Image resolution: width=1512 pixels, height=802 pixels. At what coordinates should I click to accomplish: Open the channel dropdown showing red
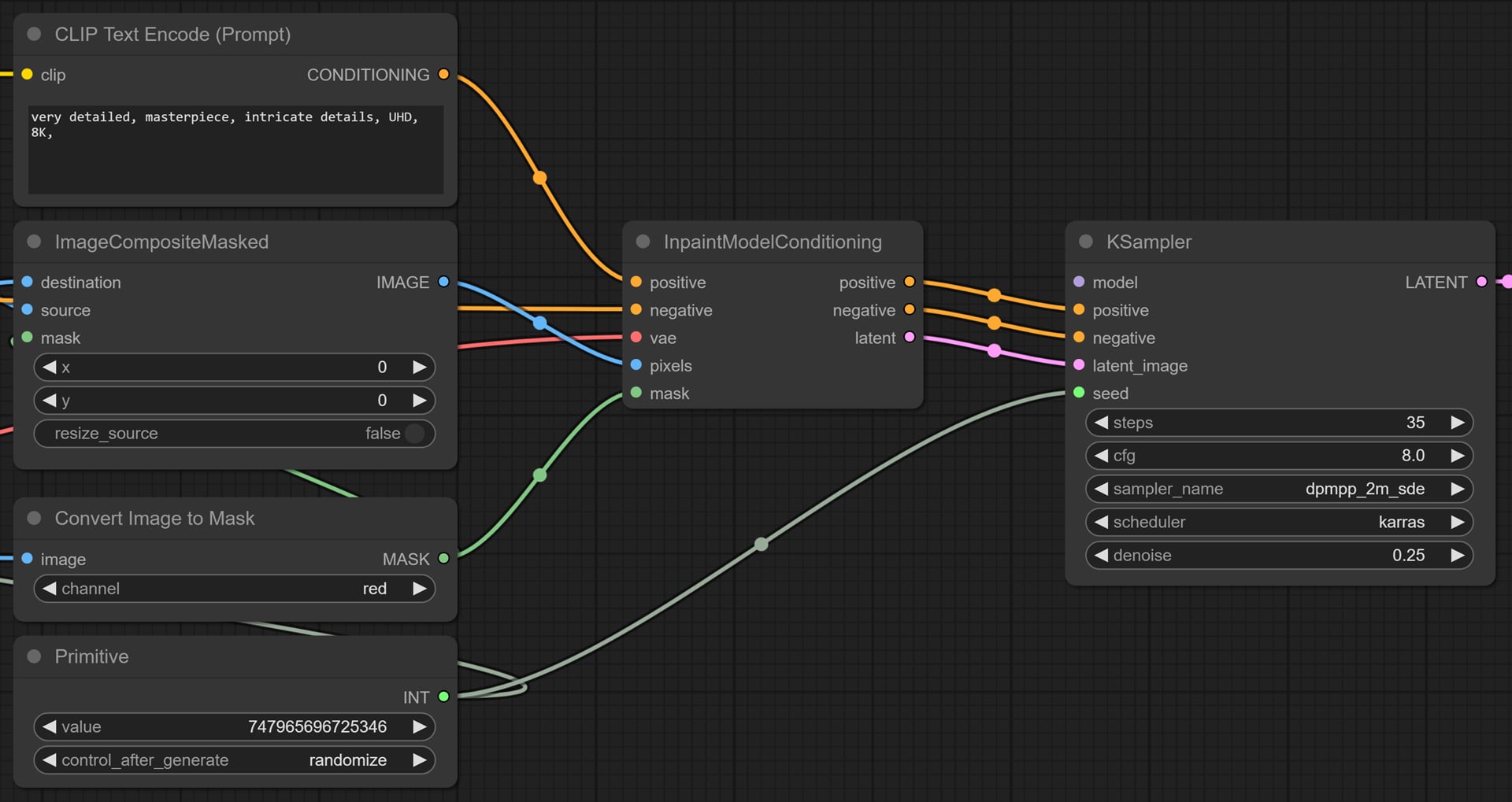(235, 589)
